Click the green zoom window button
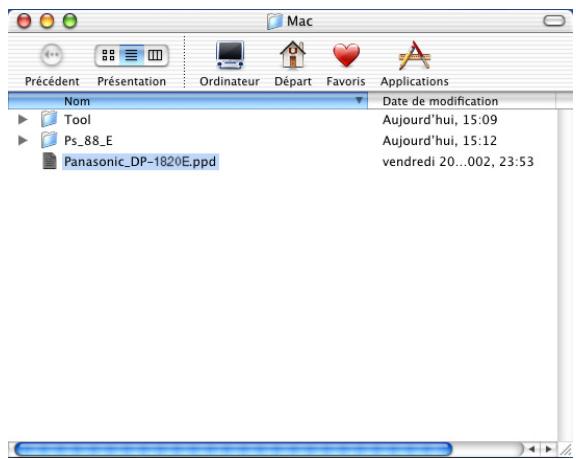This screenshot has height=459, width=576. pos(70,21)
